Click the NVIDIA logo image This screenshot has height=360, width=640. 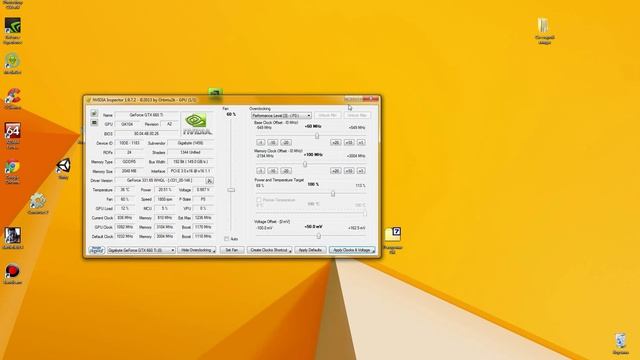pyautogui.click(x=197, y=124)
